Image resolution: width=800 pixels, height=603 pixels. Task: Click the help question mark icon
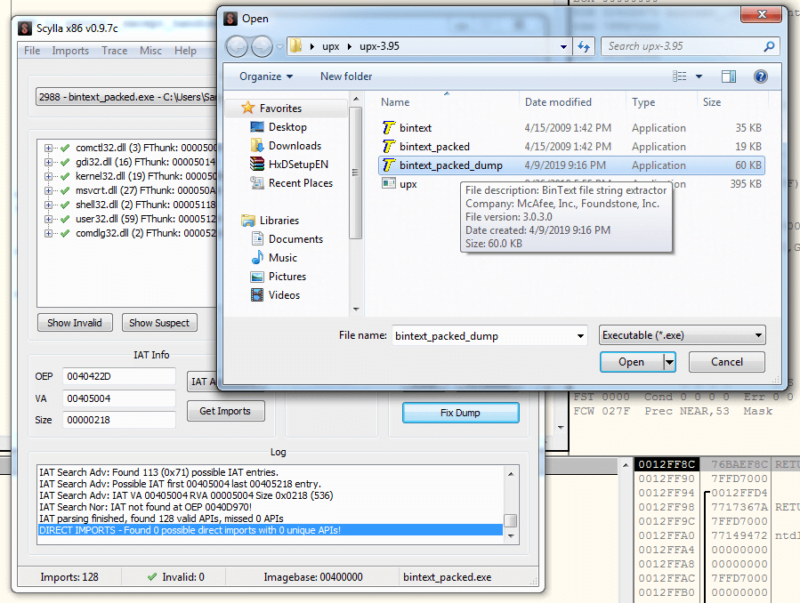point(760,76)
